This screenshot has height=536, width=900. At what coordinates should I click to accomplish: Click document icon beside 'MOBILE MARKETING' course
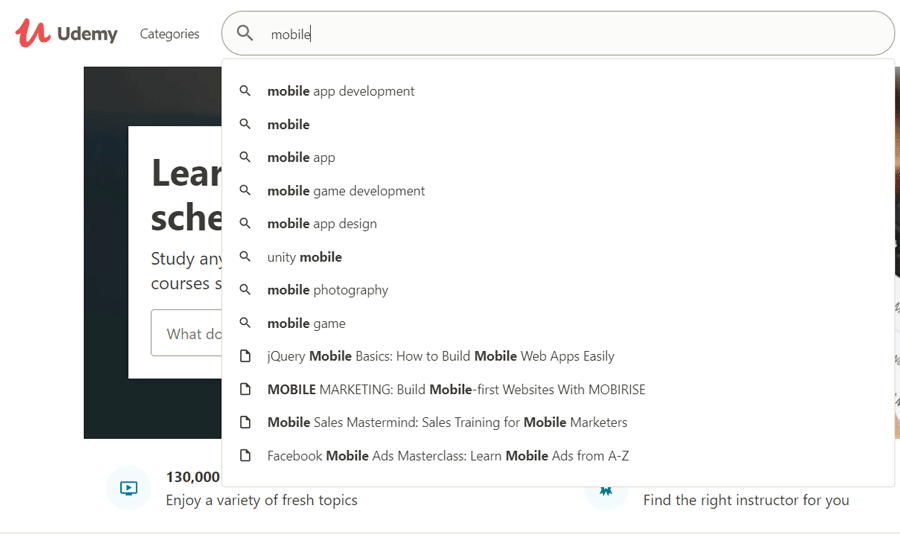coord(245,390)
